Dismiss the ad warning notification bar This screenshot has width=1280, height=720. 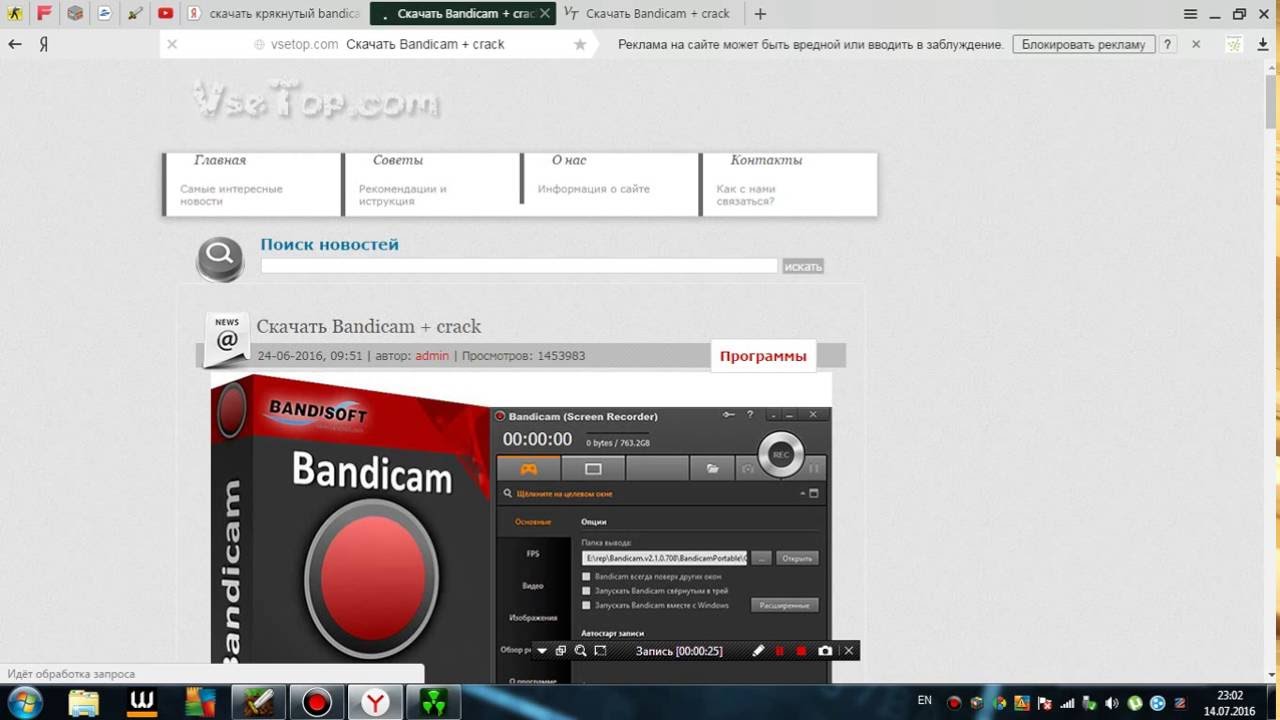pyautogui.click(x=1196, y=44)
